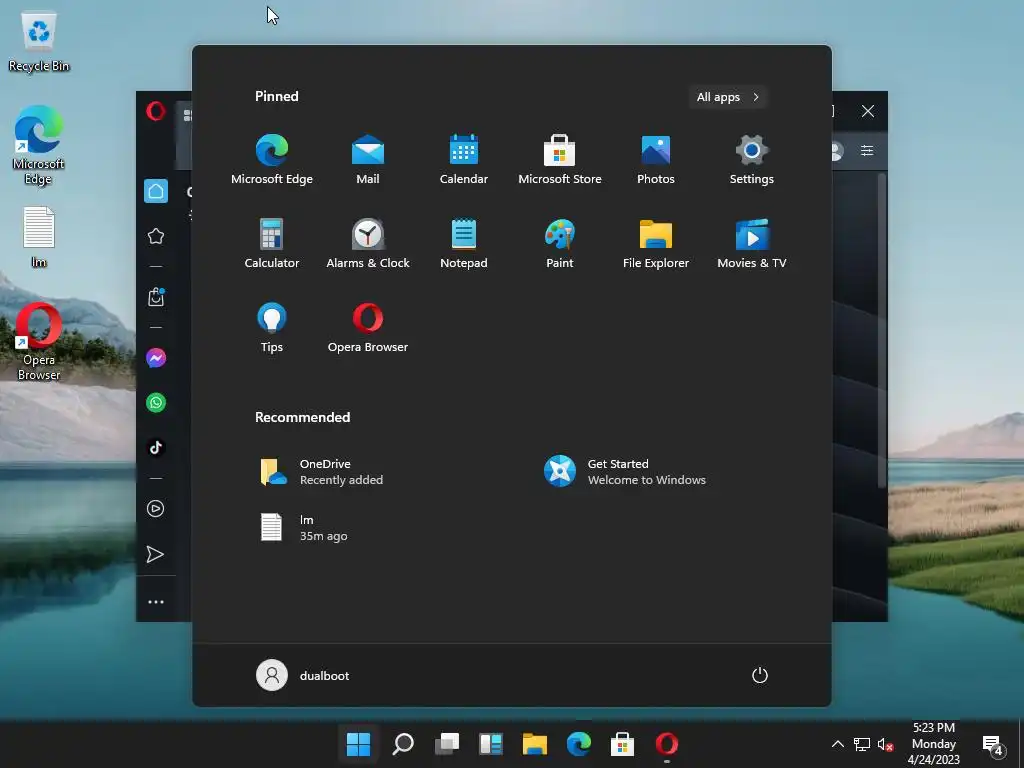
Task: Click the Power button in Start menu
Action: click(760, 675)
